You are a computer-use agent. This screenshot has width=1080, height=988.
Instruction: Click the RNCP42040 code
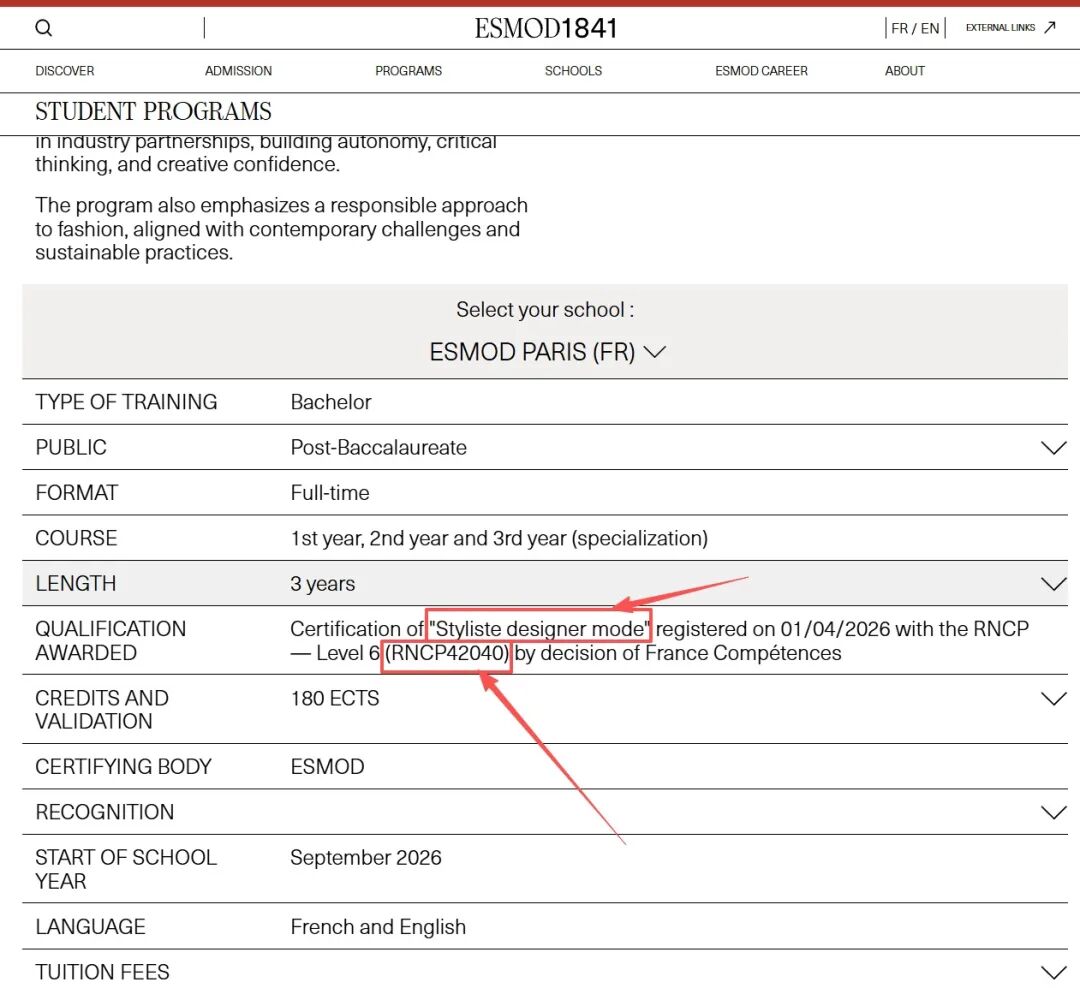(446, 653)
